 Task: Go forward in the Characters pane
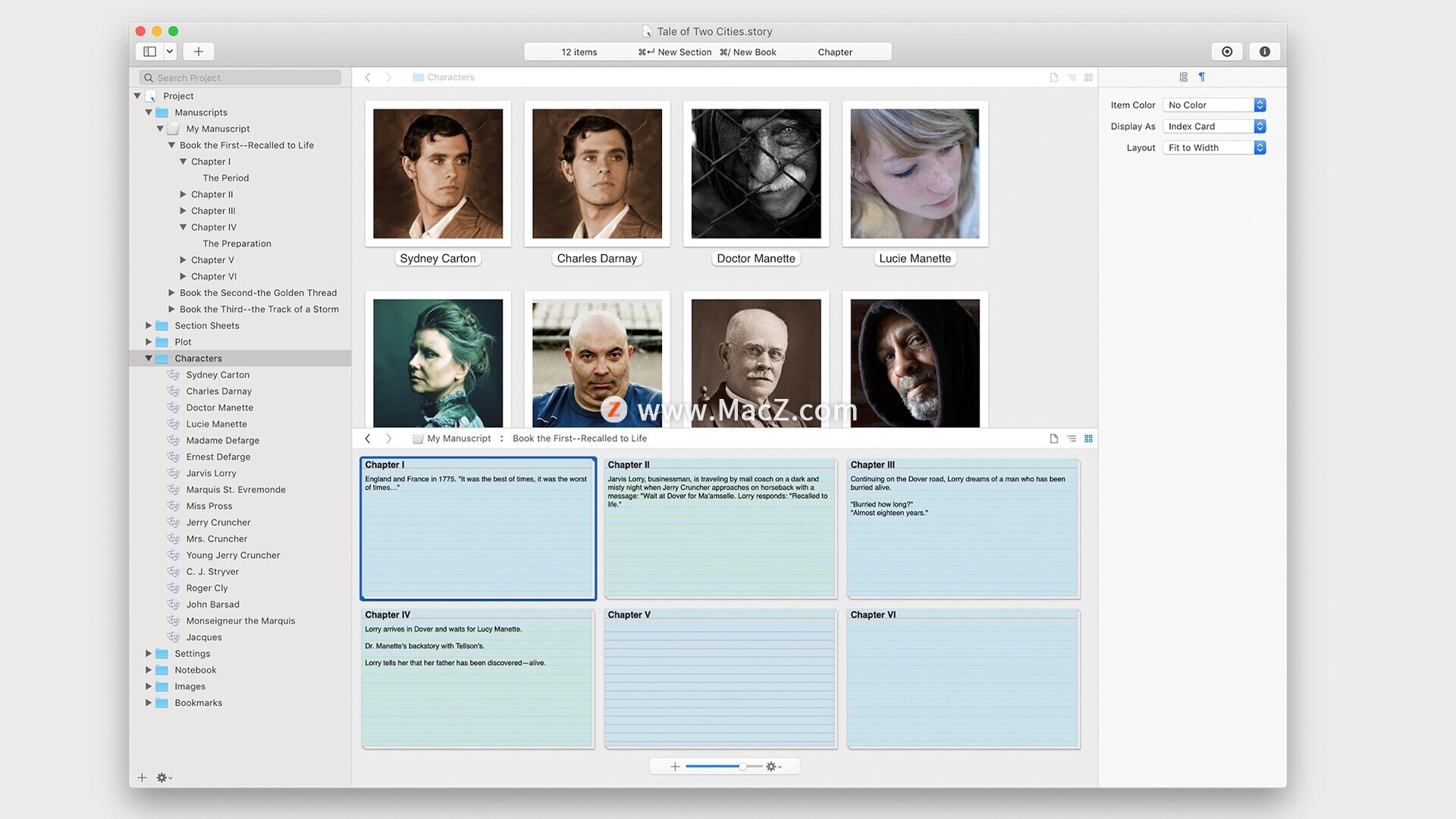(x=389, y=77)
